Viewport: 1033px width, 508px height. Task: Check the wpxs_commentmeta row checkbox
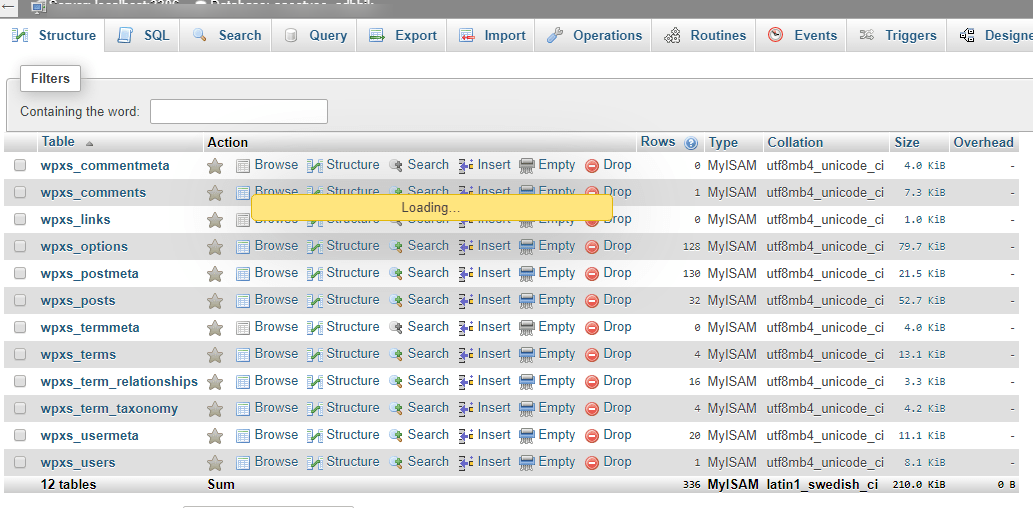pyautogui.click(x=20, y=165)
